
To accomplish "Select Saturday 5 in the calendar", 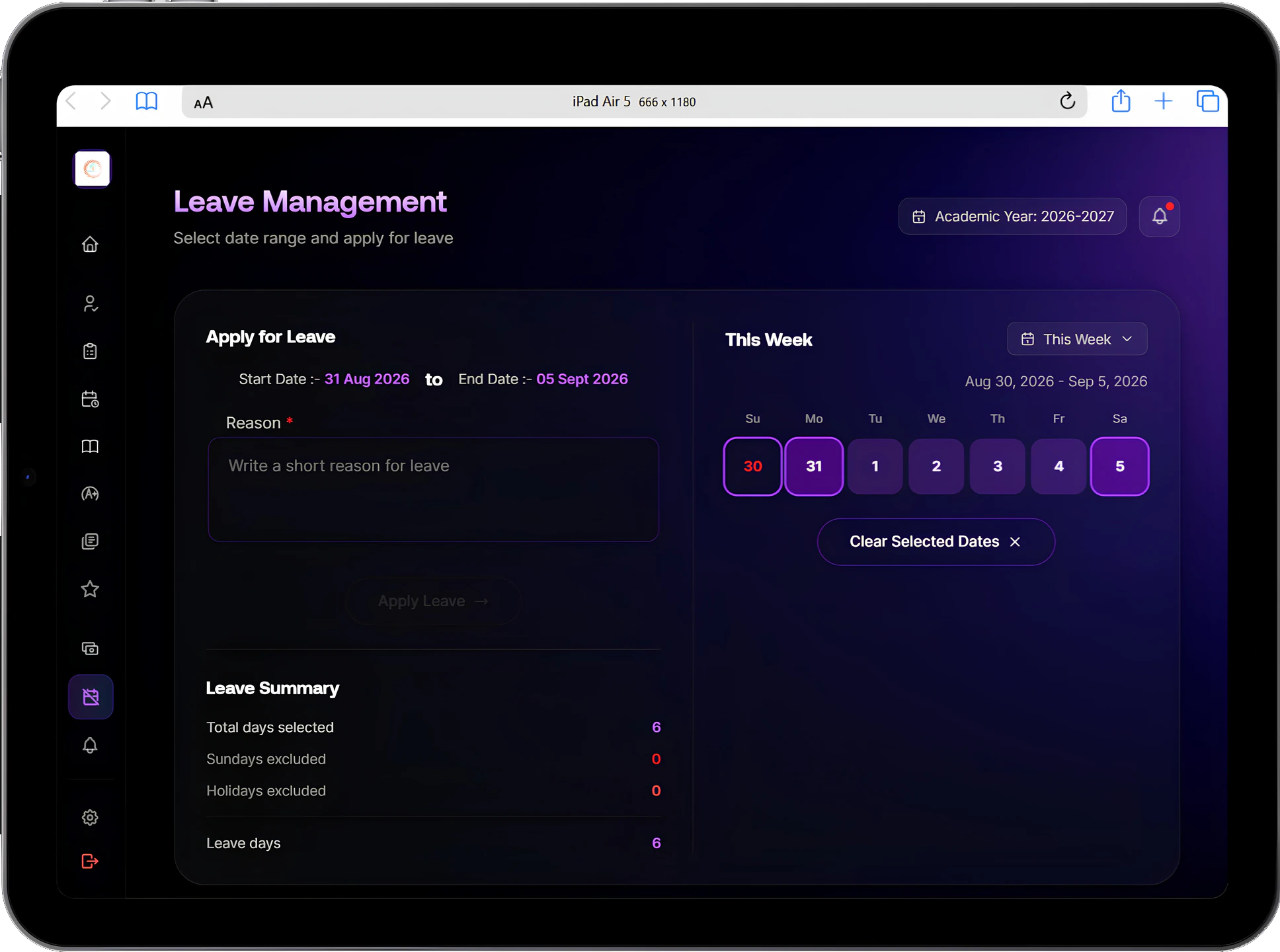I will tap(1119, 466).
